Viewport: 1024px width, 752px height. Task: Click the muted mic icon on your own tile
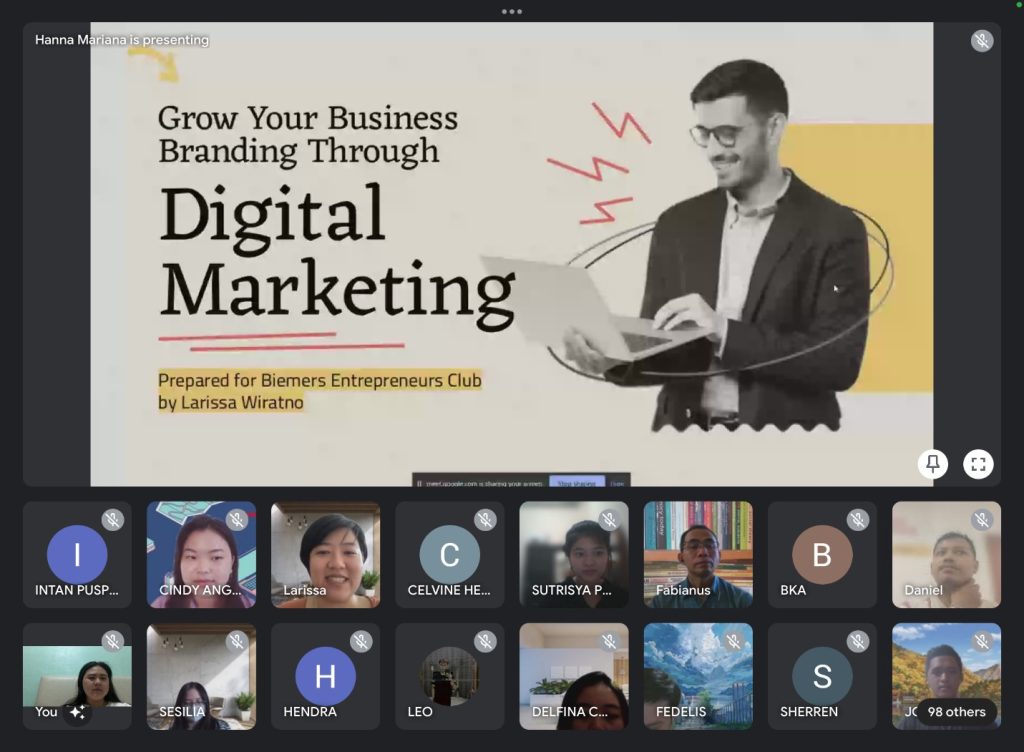tap(112, 642)
